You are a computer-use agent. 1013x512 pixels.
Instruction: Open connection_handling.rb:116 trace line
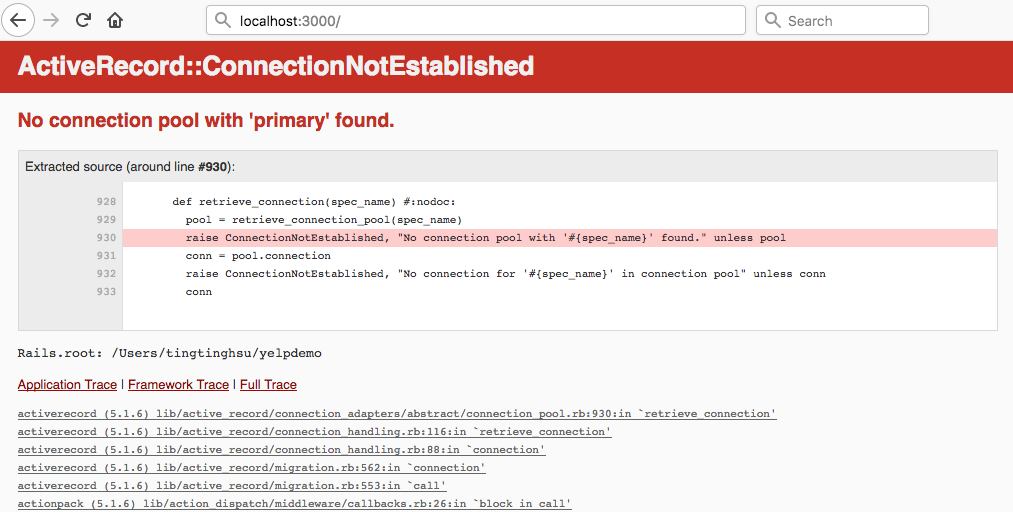click(x=314, y=432)
